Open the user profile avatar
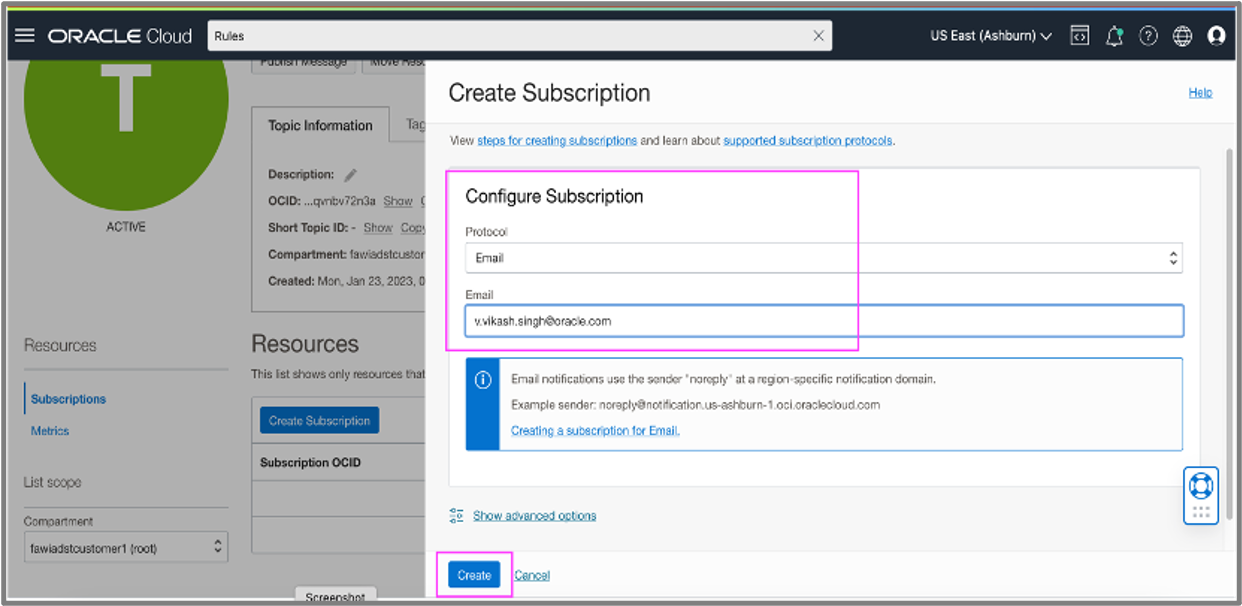This screenshot has height=606, width=1242. point(1216,35)
